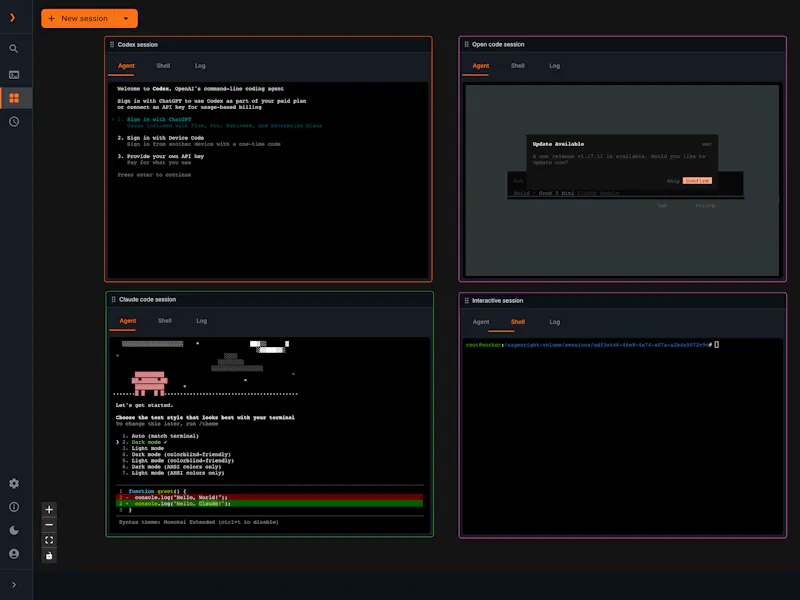Viewport: 800px width, 600px height.
Task: Grab the Claude code session drag handle
Action: click(113, 299)
